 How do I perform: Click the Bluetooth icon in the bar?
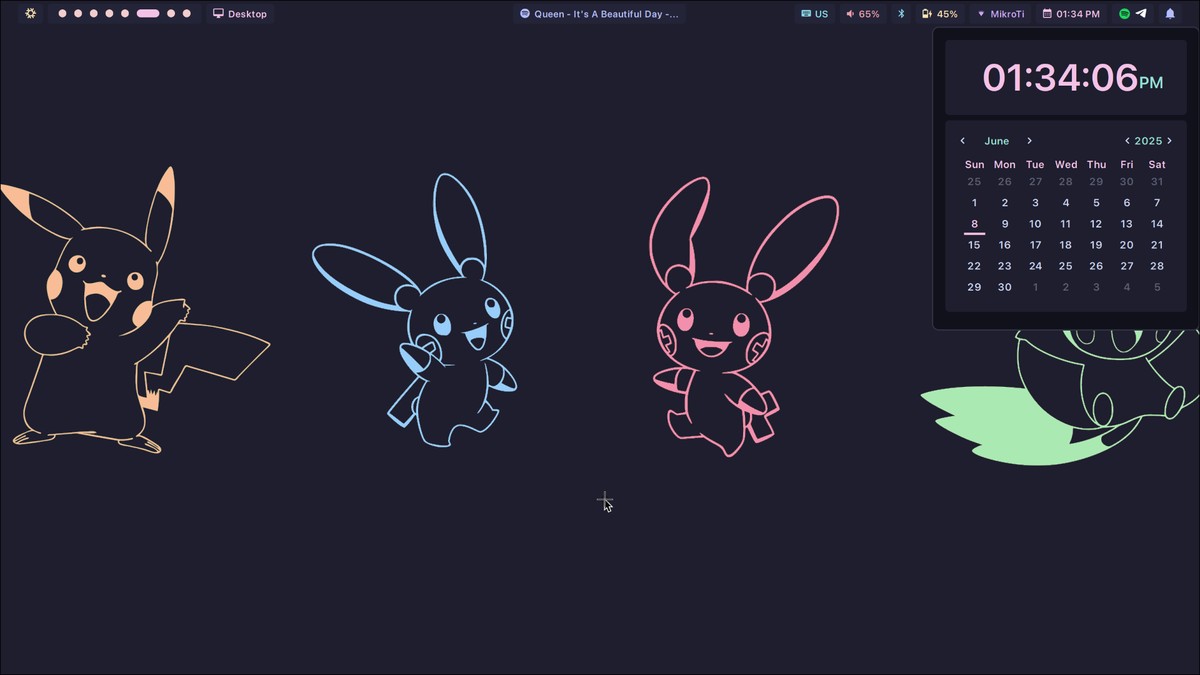900,14
